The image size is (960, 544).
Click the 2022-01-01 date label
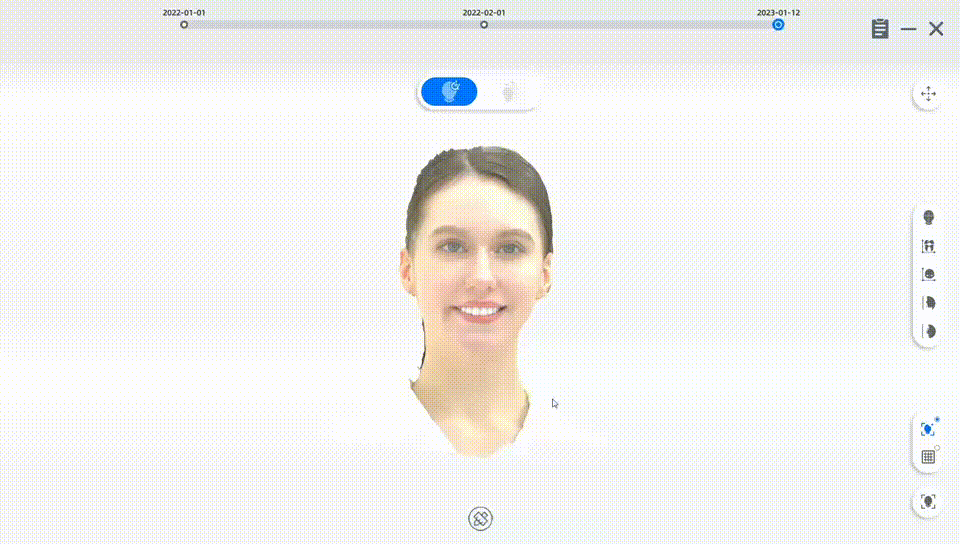coord(184,12)
